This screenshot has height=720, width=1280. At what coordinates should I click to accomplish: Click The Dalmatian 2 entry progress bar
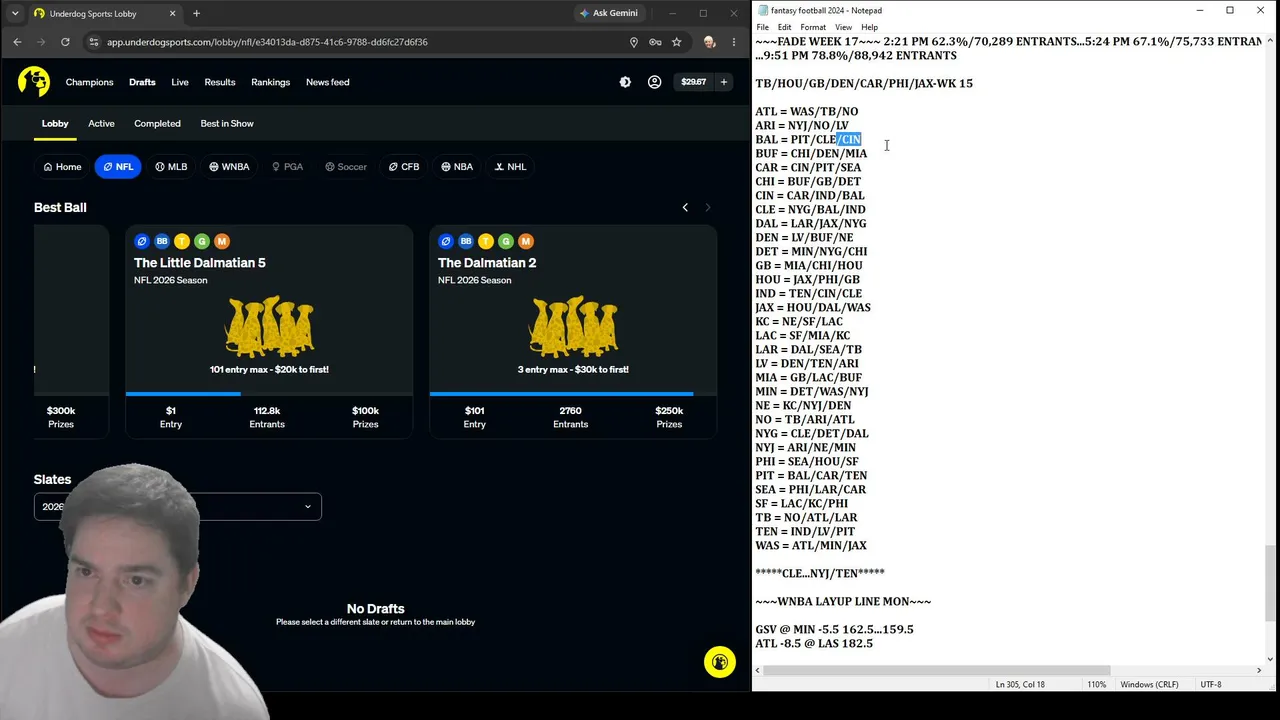pos(573,394)
